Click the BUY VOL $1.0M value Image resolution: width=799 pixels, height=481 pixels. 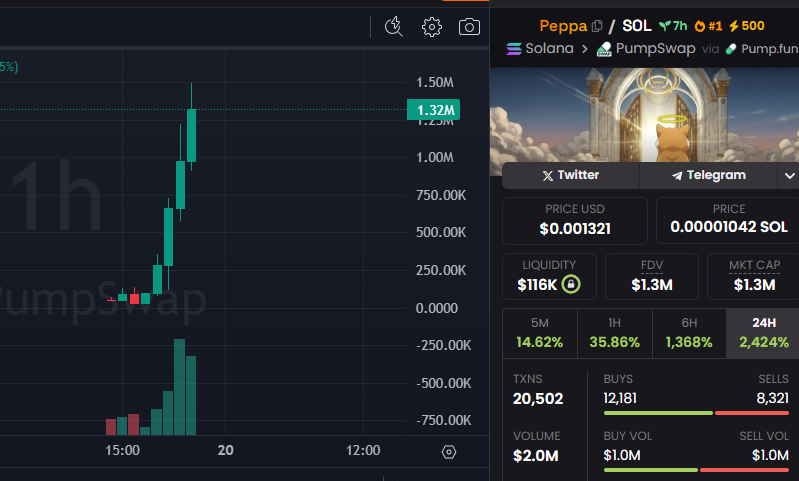coord(622,455)
